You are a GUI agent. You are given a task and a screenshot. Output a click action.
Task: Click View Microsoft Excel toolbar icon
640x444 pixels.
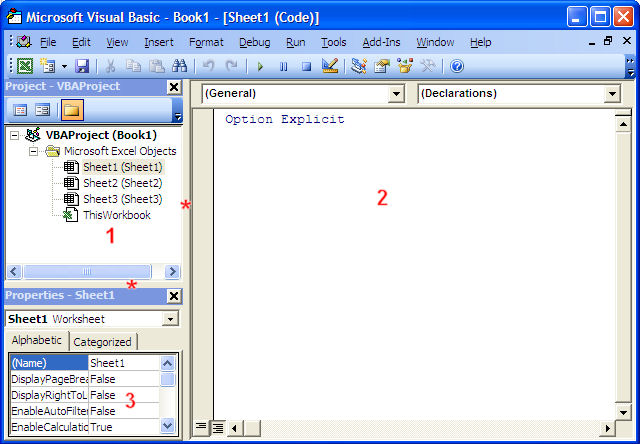click(24, 66)
